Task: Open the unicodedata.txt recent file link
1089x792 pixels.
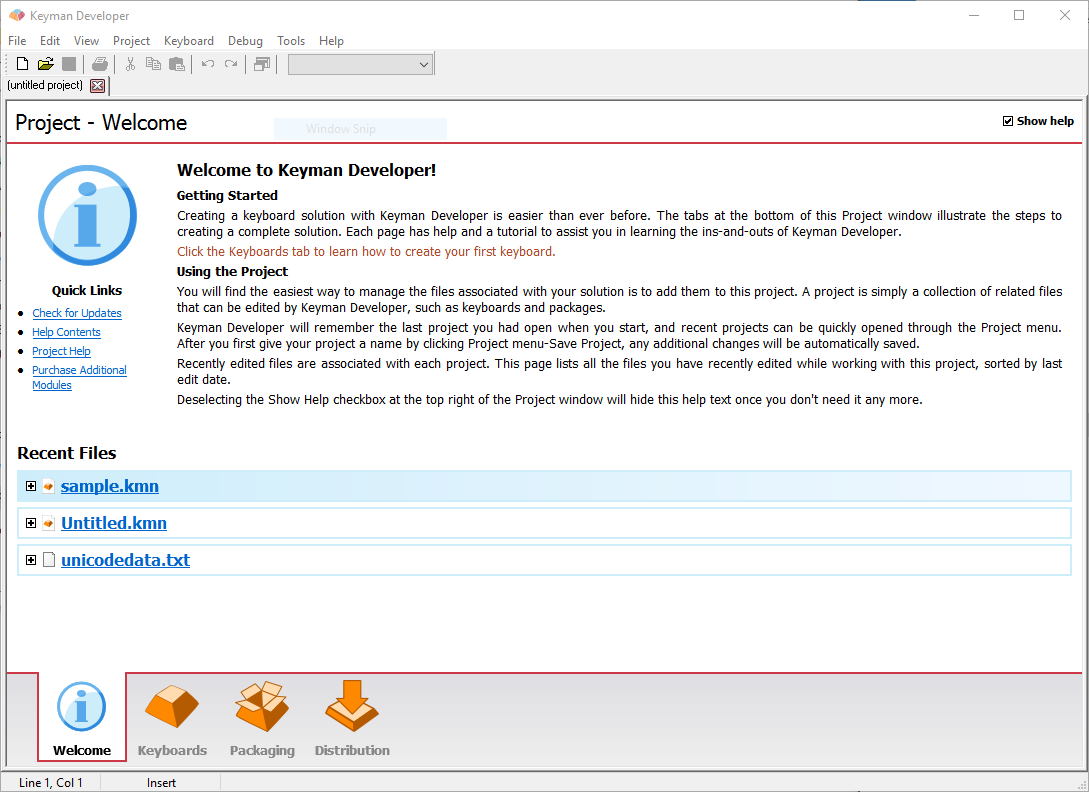Action: click(x=125, y=559)
